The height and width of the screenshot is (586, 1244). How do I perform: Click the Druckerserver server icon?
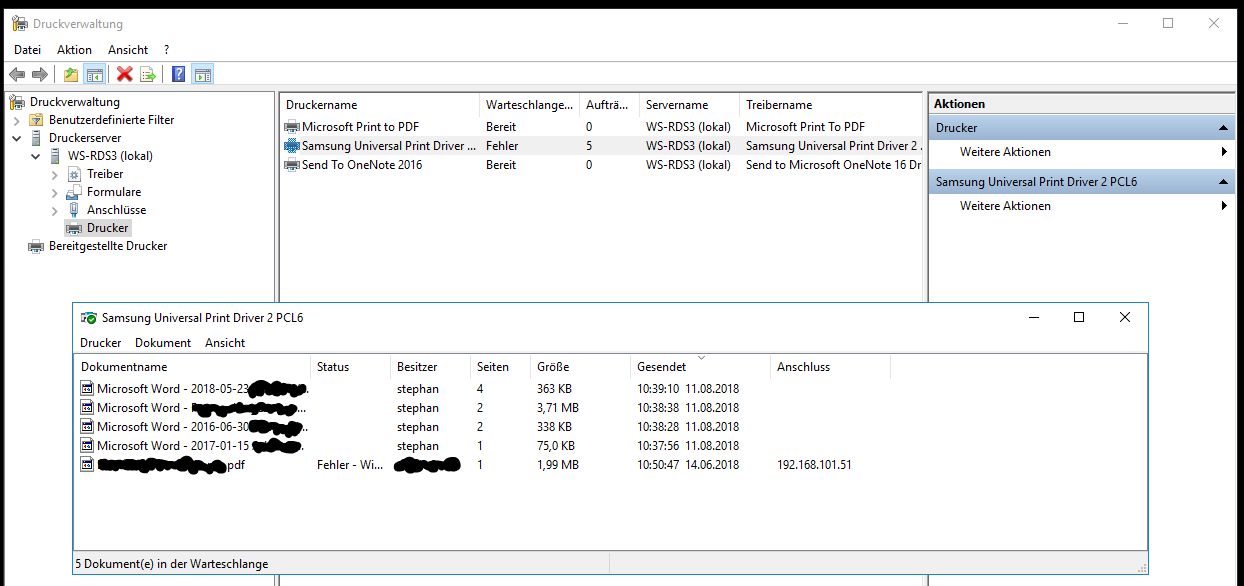coord(37,138)
